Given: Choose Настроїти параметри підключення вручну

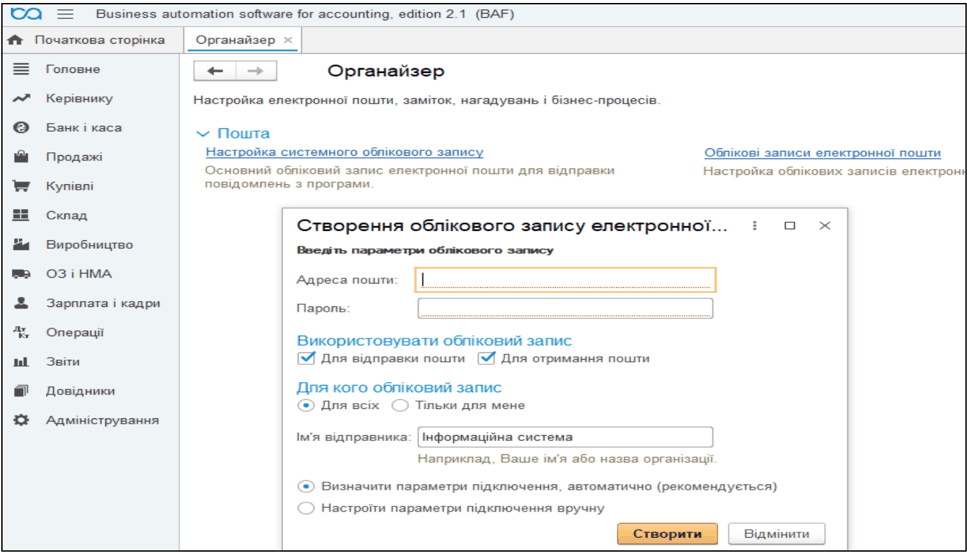Looking at the screenshot, I should coord(306,508).
